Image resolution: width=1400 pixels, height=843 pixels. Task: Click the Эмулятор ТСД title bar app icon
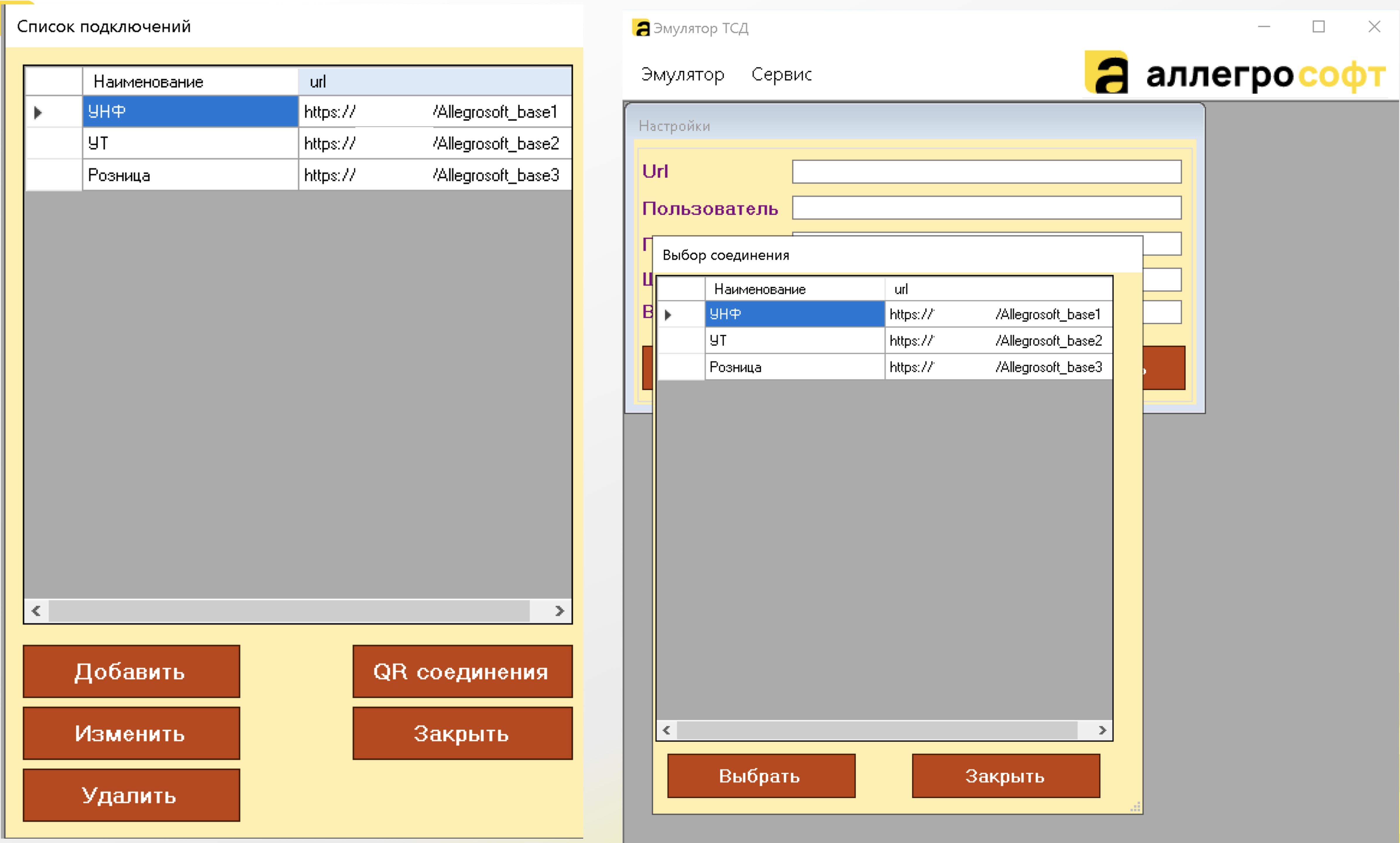coord(641,28)
